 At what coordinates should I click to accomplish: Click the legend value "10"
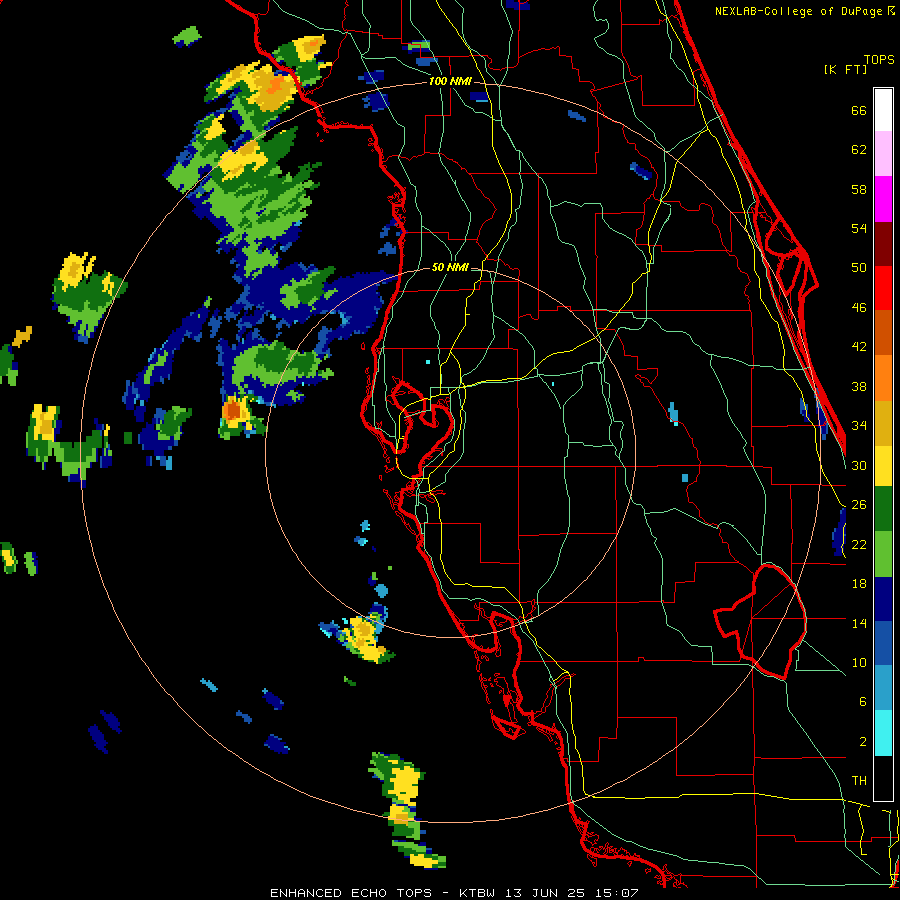pyautogui.click(x=859, y=662)
